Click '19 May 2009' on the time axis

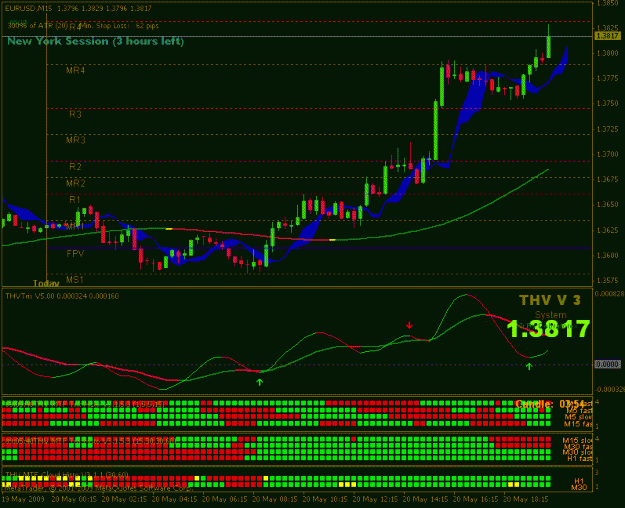point(24,499)
